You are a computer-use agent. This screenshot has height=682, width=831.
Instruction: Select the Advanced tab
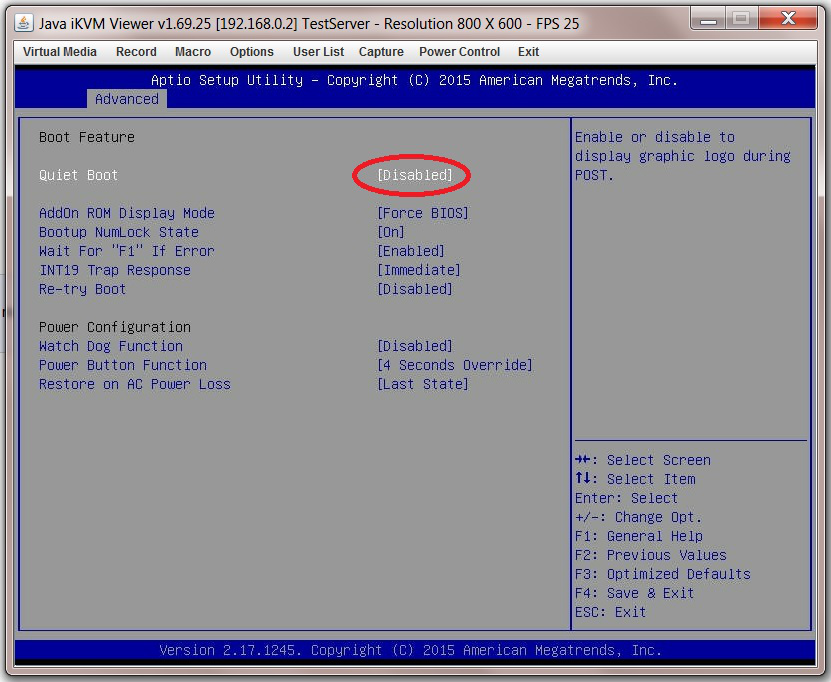point(126,99)
